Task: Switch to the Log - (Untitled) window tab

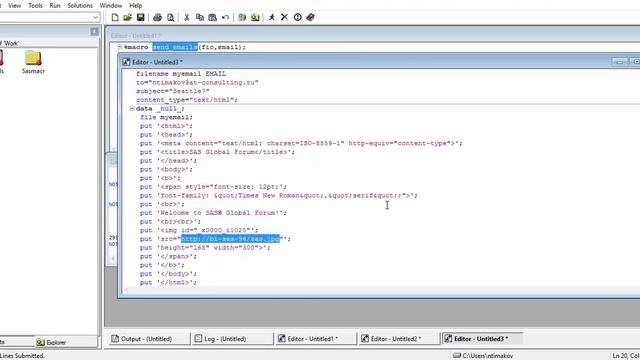Action: [233, 338]
